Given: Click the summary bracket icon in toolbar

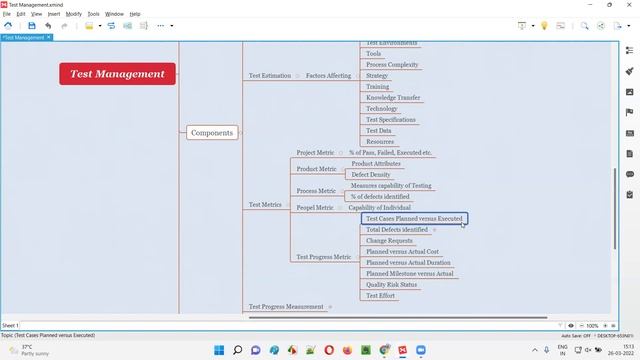Looking at the screenshot, I should [x=144, y=26].
